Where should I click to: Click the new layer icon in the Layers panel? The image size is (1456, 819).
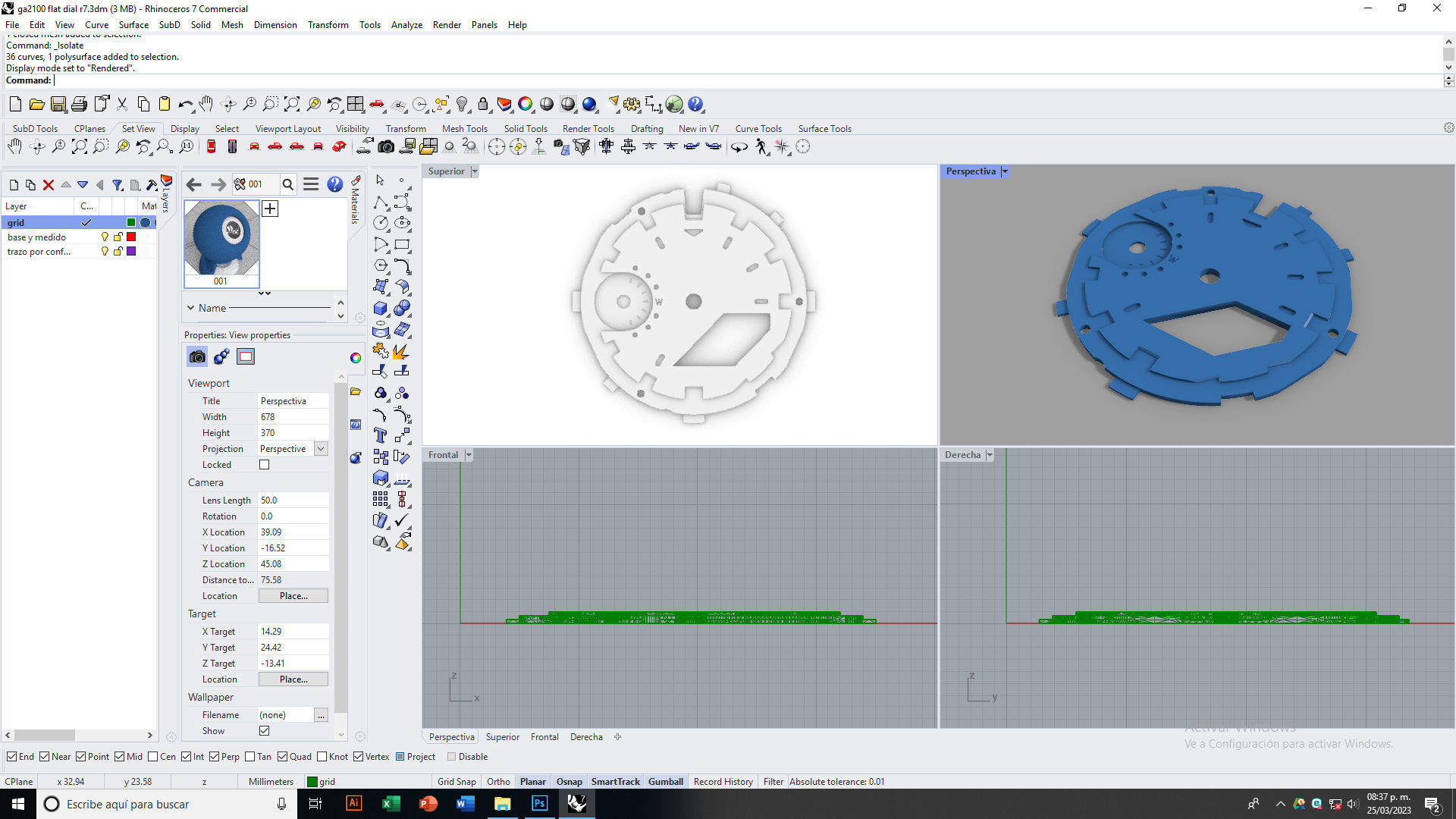[14, 184]
